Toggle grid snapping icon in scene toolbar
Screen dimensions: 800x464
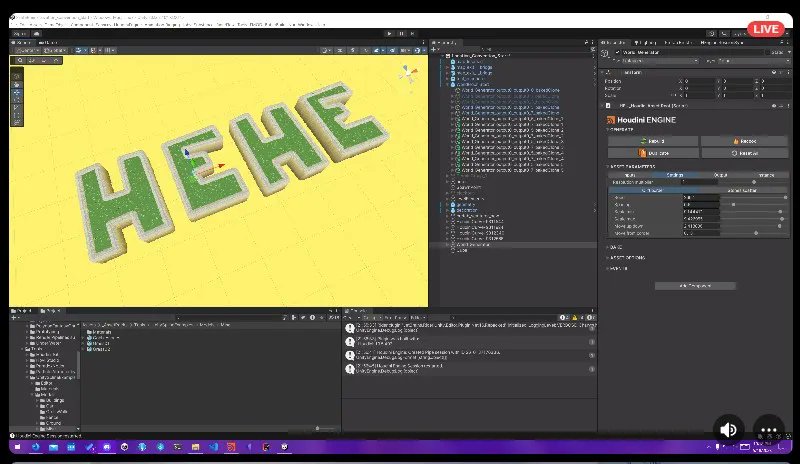pyautogui.click(x=95, y=51)
